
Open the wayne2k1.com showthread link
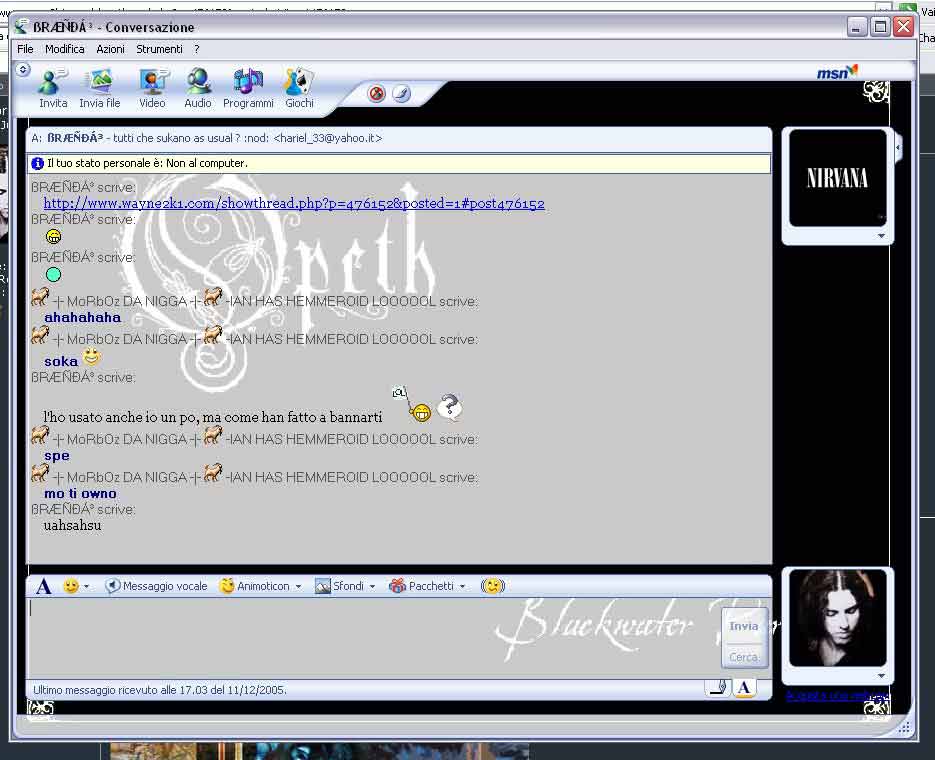(294, 203)
